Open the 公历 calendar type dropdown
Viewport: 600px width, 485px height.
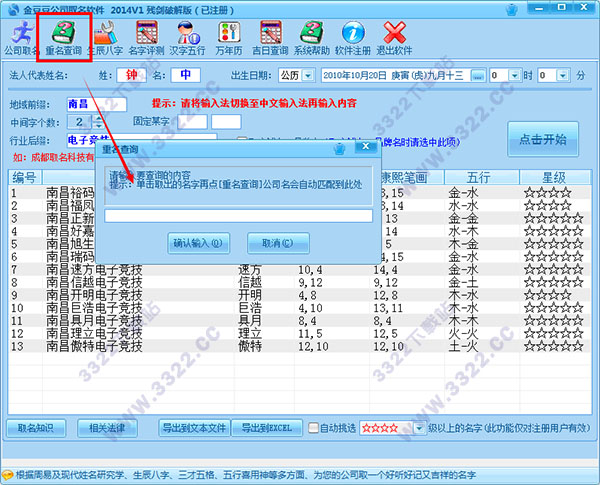308,75
